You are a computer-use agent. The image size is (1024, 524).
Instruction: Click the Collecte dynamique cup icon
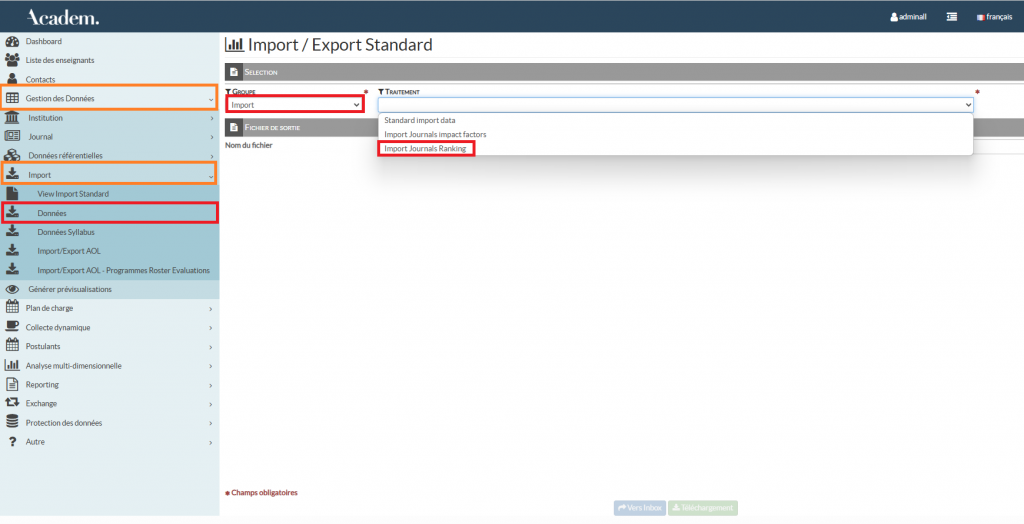[x=12, y=327]
